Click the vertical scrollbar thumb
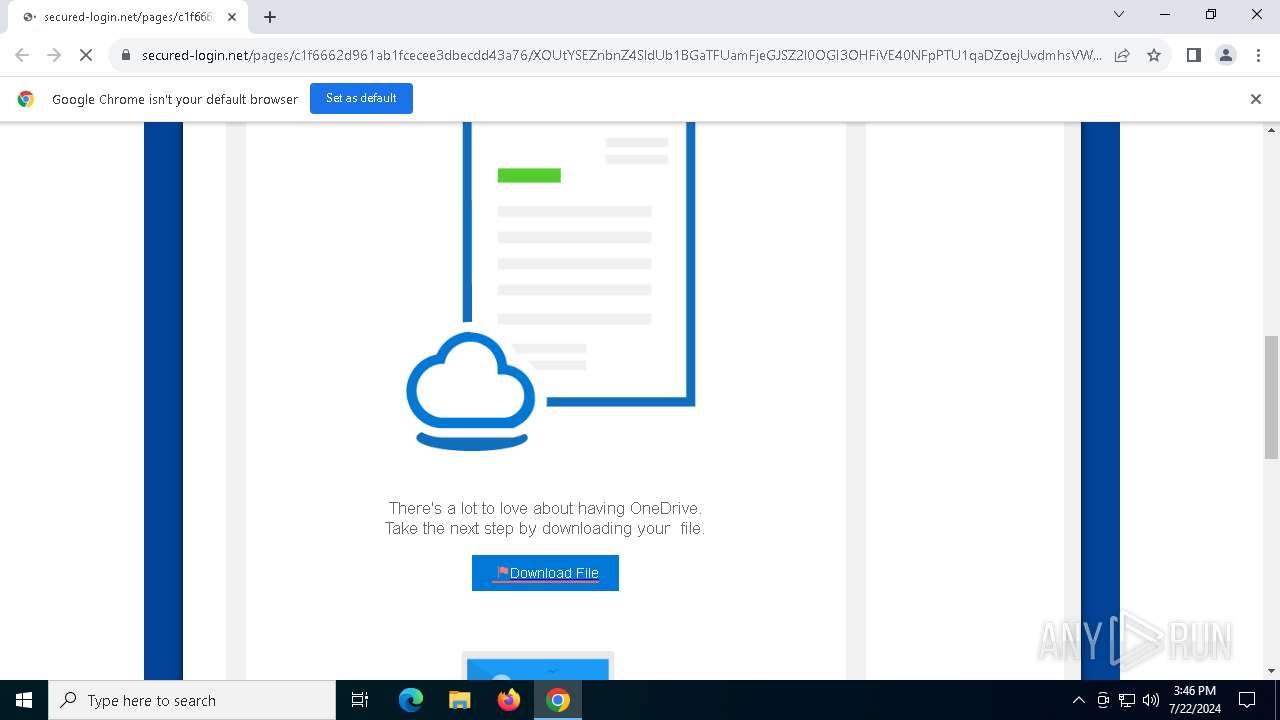 click(x=1271, y=397)
